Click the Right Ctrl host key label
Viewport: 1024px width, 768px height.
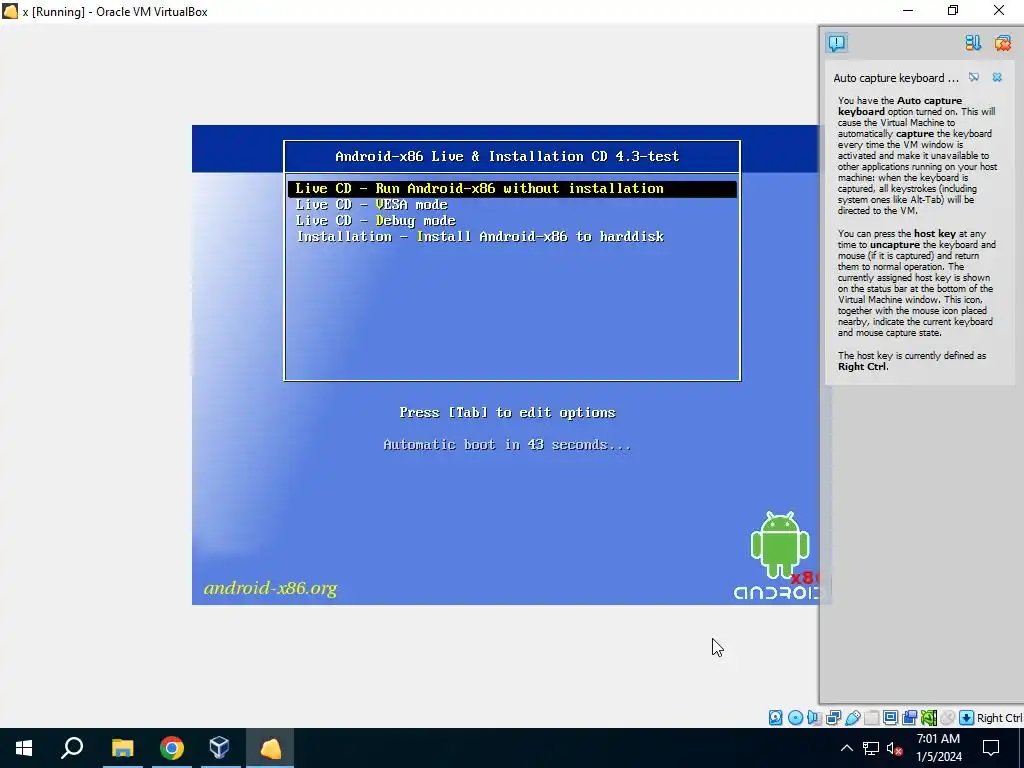[x=999, y=718]
